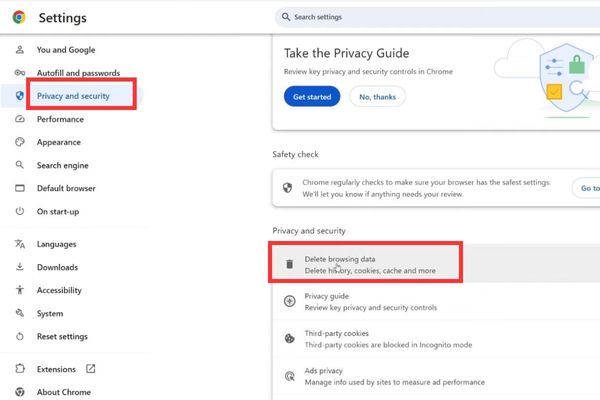Open You and Google settings section
600x400 pixels.
coord(66,50)
